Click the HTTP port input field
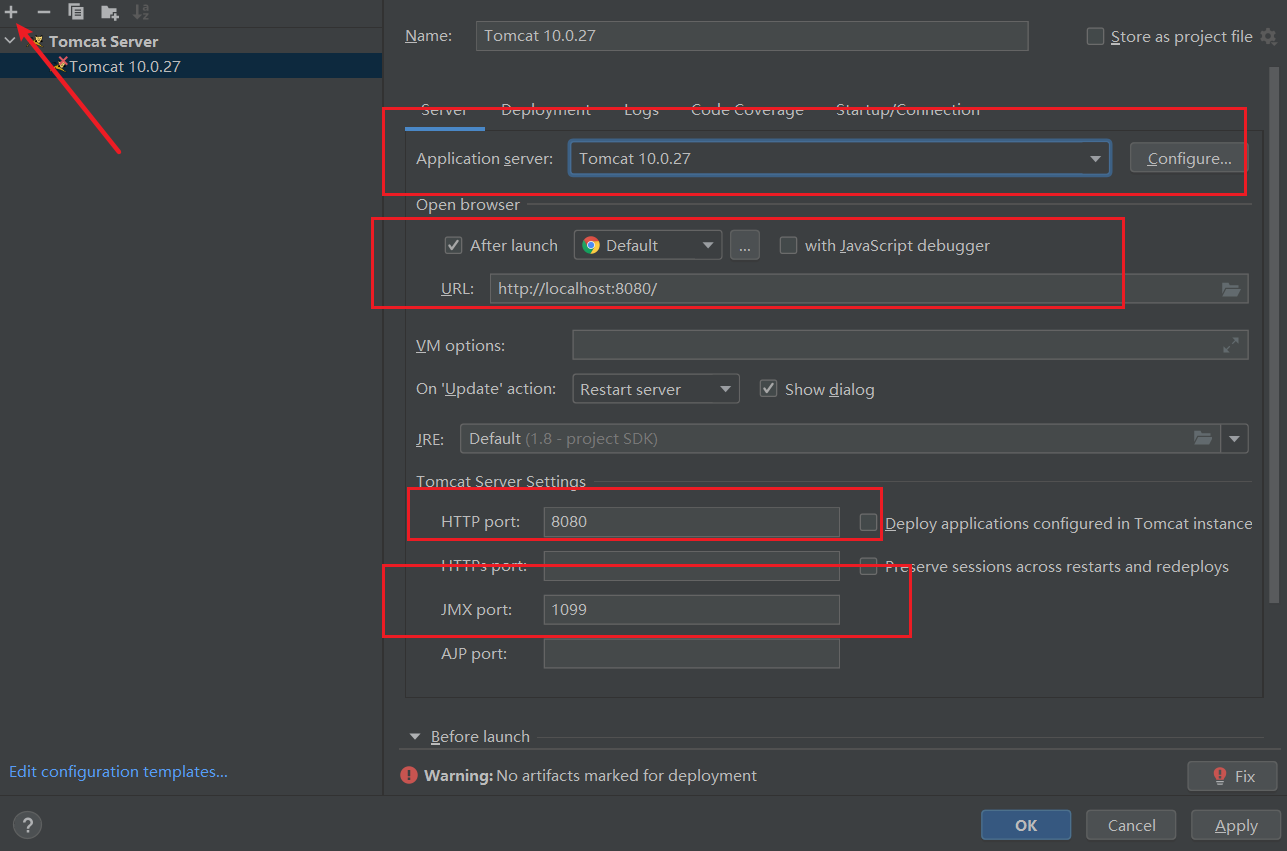The image size is (1287, 851). point(690,522)
